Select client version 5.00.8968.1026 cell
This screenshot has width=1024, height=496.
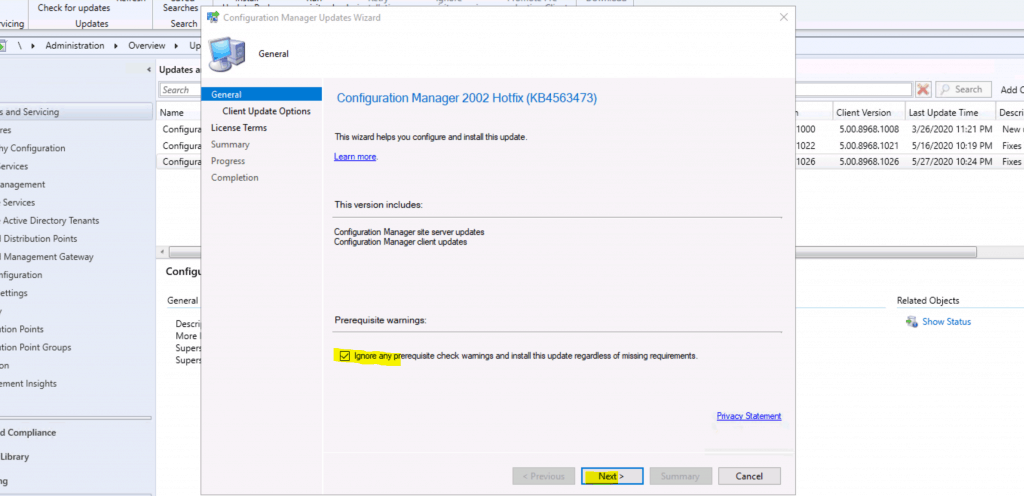[869, 162]
